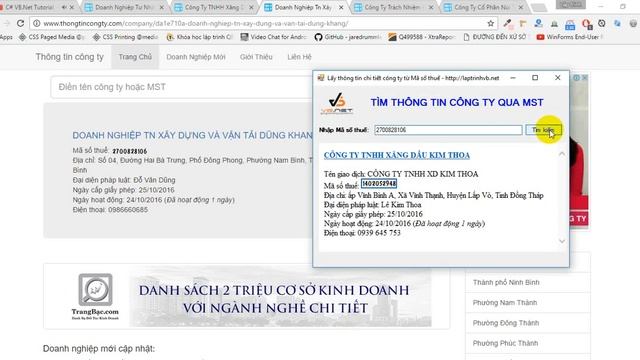Open DOANH NGHIỆP TN XÂY DỰNG heading link
The height and width of the screenshot is (360, 640).
click(192, 135)
